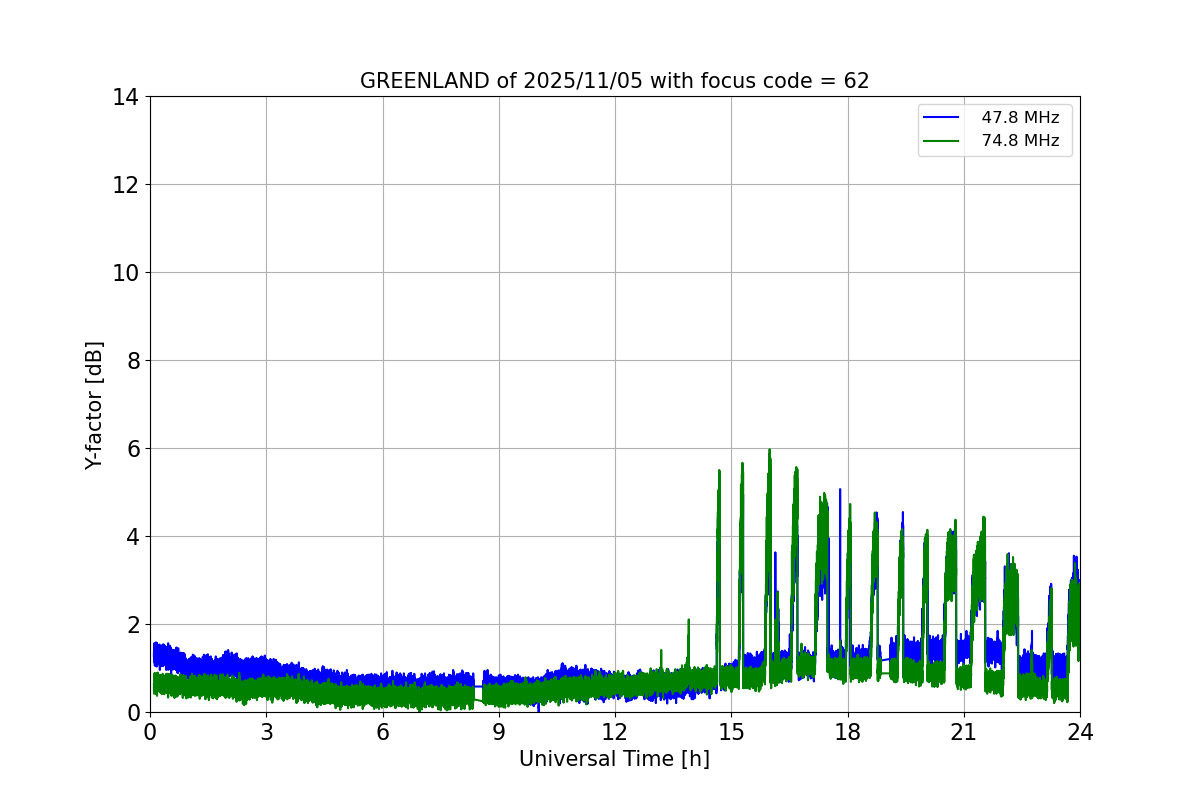The height and width of the screenshot is (800, 1200).
Task: Click the 18 tick on the time axis
Action: pos(848,732)
